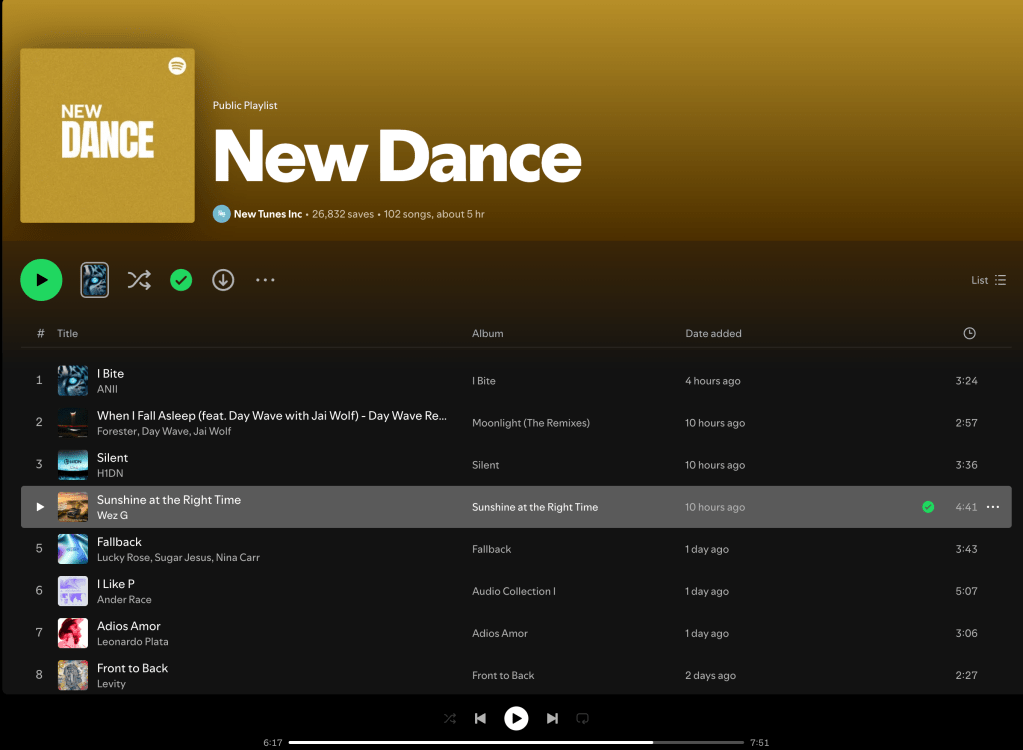The height and width of the screenshot is (750, 1023).
Task: Open album Moonlight (The Remixes)
Action: tap(530, 423)
